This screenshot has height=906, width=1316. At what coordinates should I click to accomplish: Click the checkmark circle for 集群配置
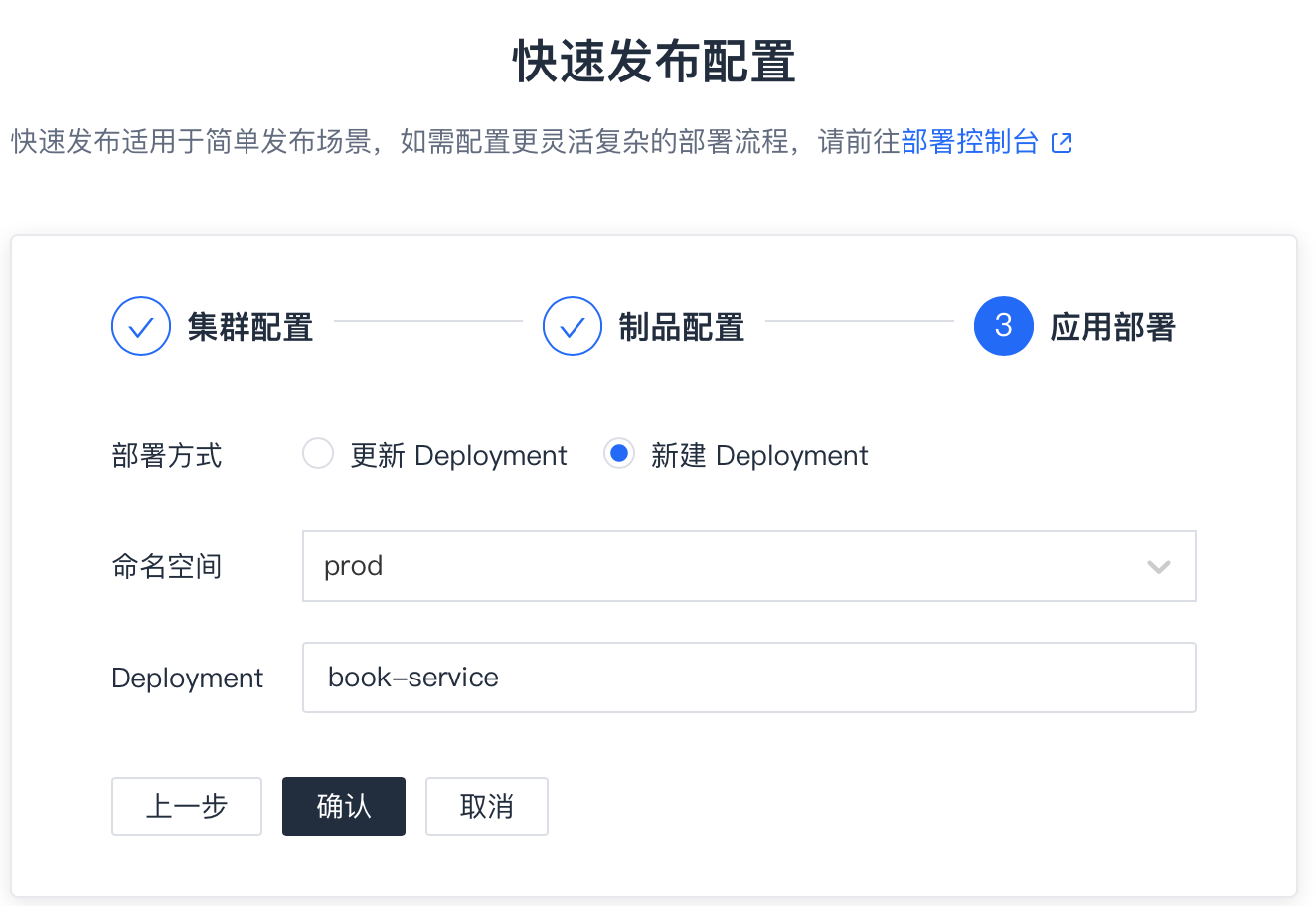click(141, 326)
